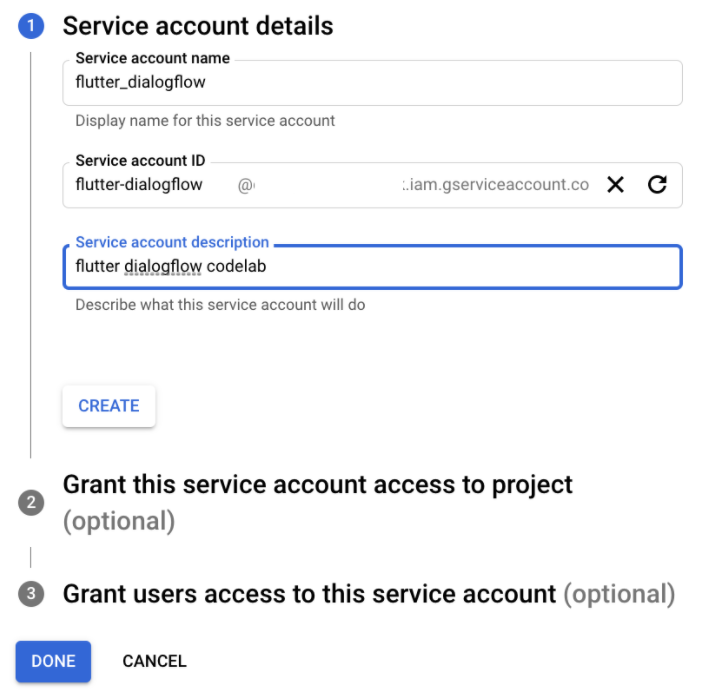Regenerate service account ID with refresh icon
The height and width of the screenshot is (696, 708).
tap(657, 184)
